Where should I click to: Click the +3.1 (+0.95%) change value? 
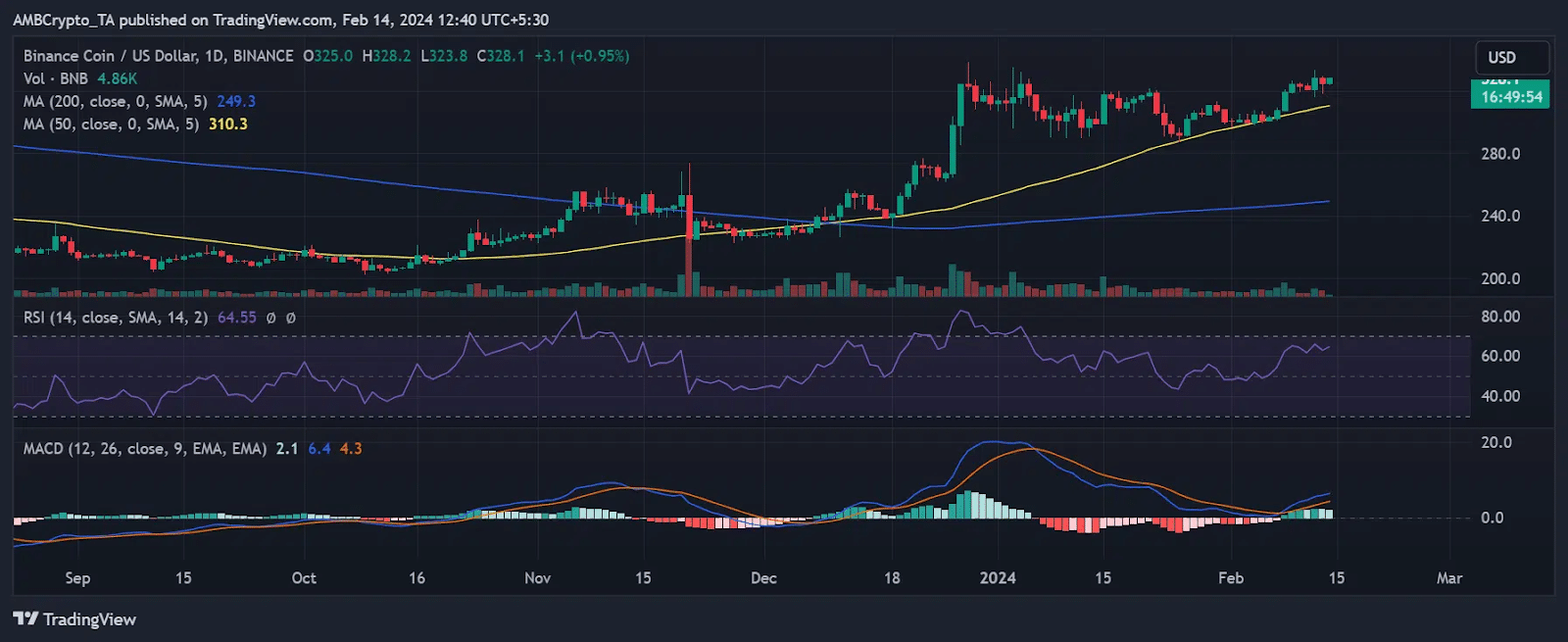point(582,56)
